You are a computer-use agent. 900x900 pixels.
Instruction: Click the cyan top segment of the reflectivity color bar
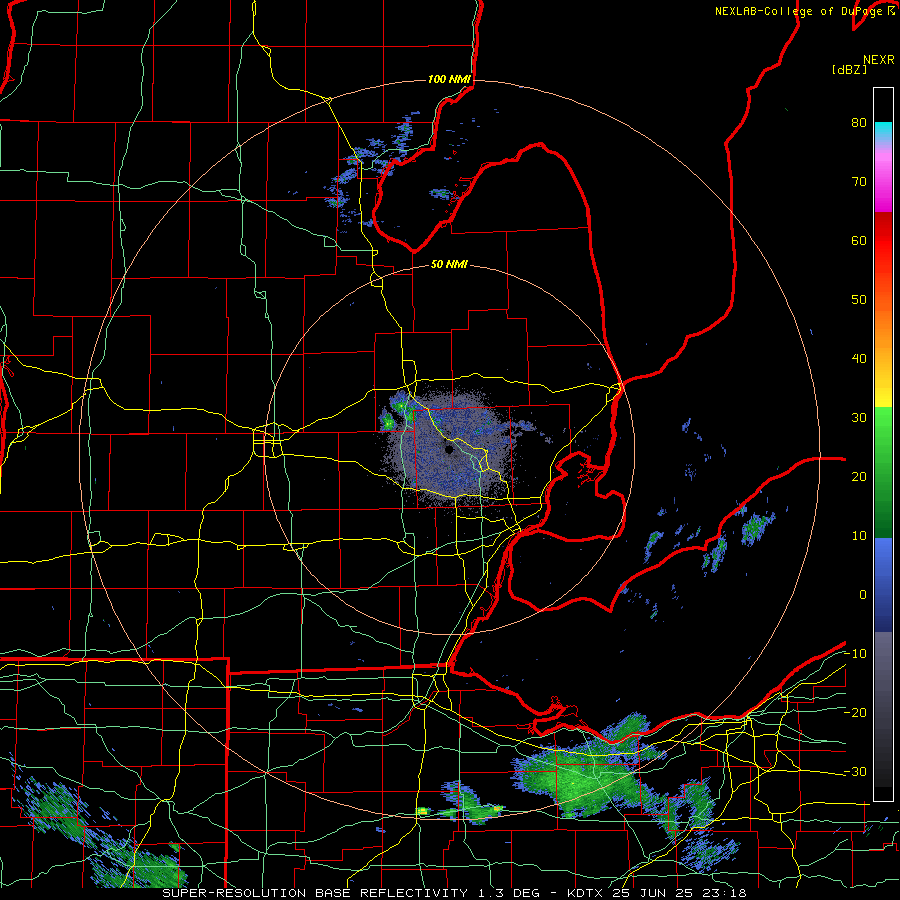tap(883, 132)
